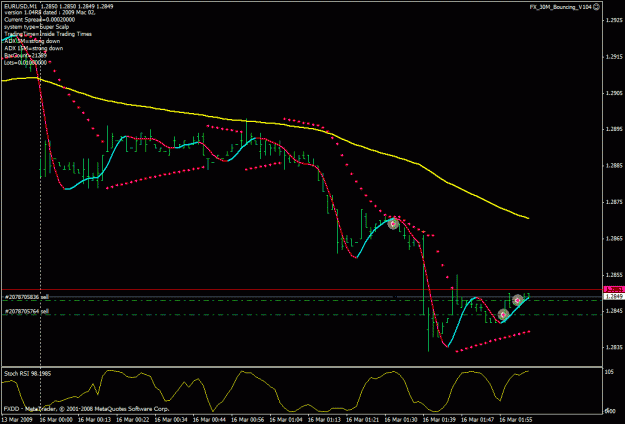Select the #2078705764 sell order label
Viewport: 625px width, 424px height.
[x=27, y=311]
